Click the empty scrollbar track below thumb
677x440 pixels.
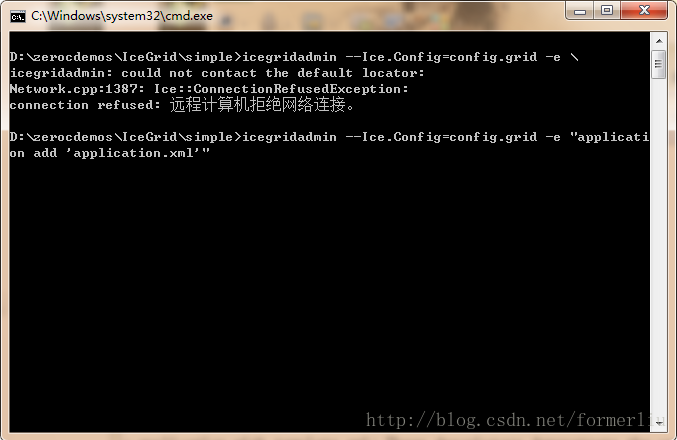coord(659,246)
